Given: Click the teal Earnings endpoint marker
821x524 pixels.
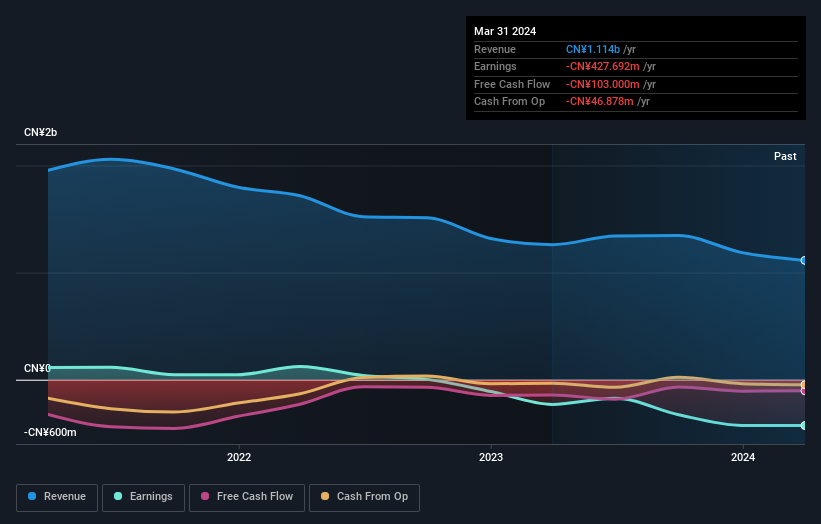Looking at the screenshot, I should tap(804, 426).
